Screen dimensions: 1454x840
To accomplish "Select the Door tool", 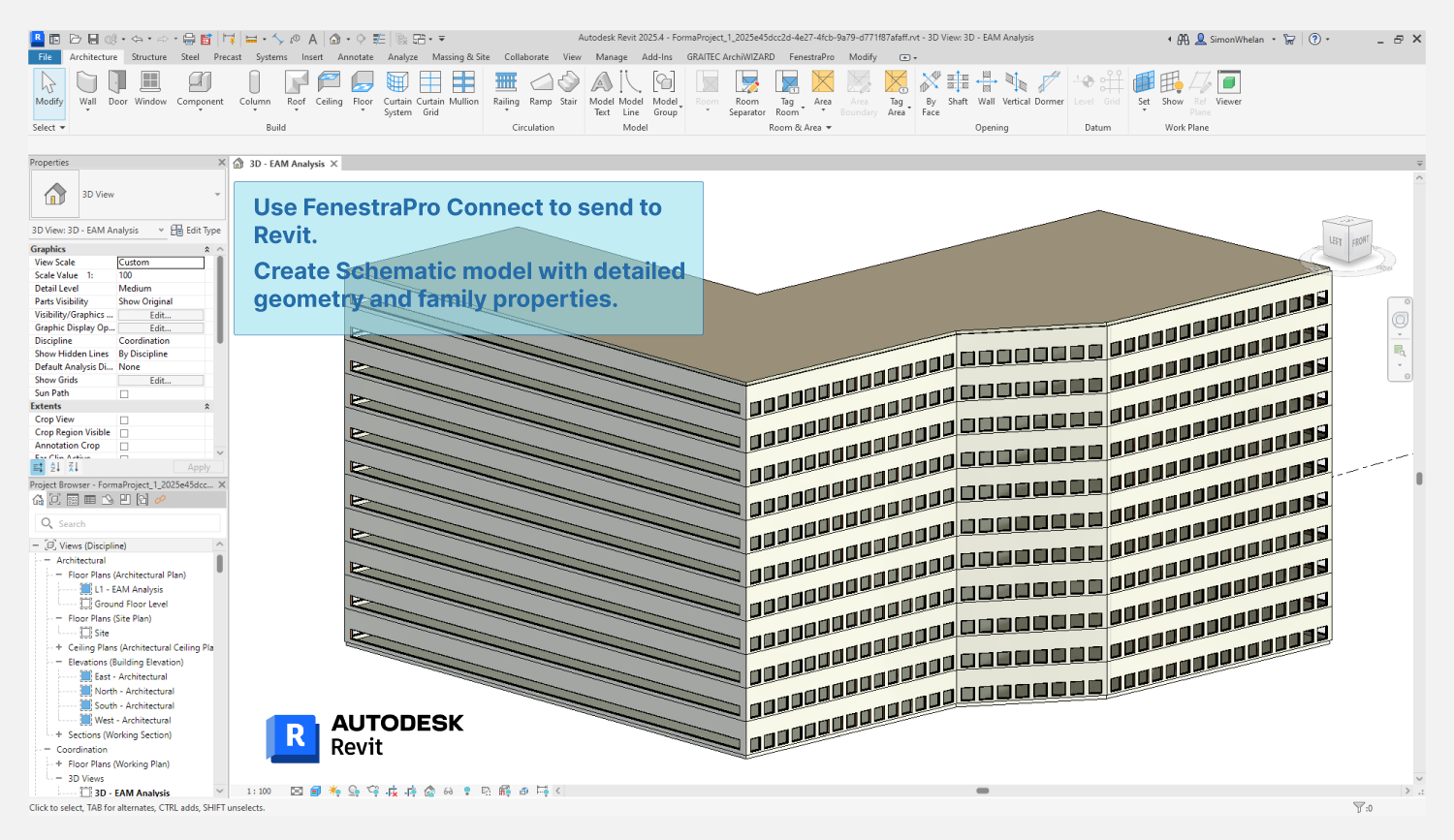I will pos(117,89).
